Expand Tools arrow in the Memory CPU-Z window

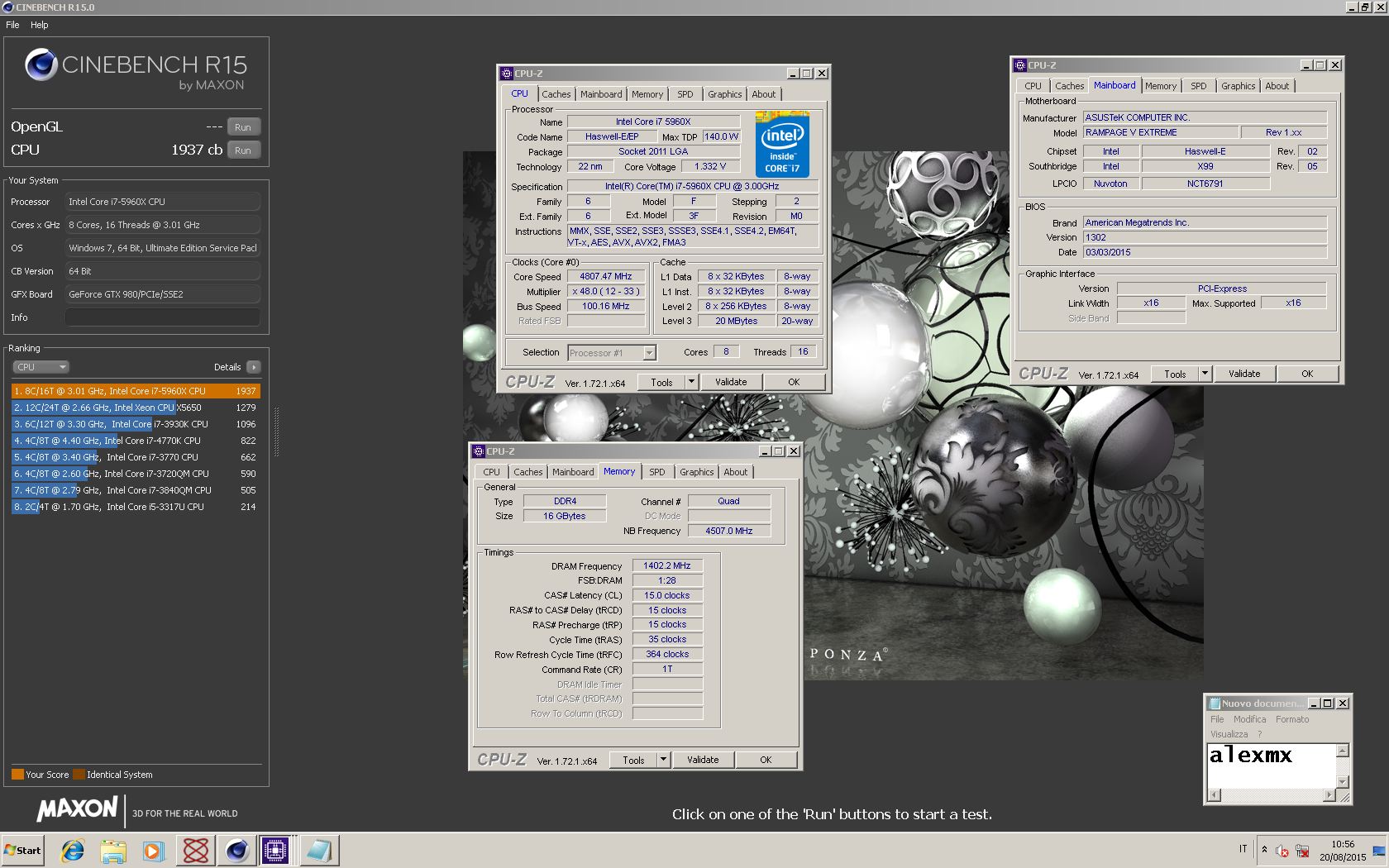664,760
